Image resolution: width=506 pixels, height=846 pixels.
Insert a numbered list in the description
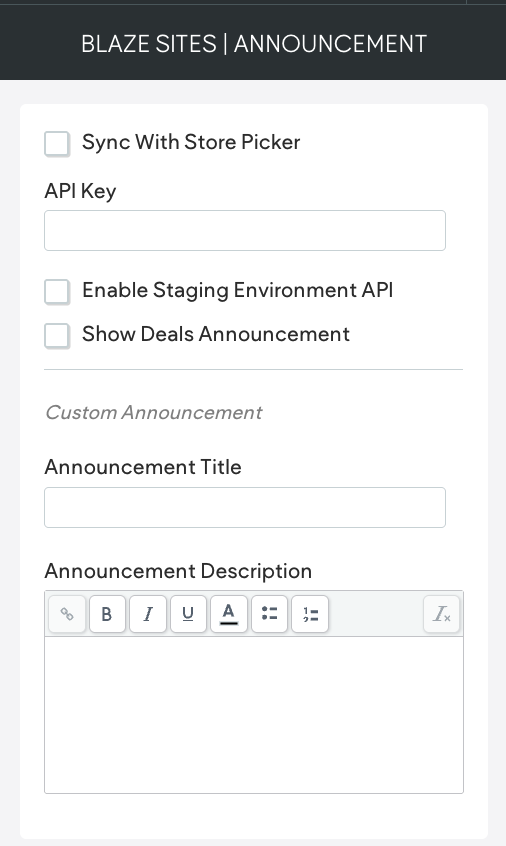coord(310,614)
